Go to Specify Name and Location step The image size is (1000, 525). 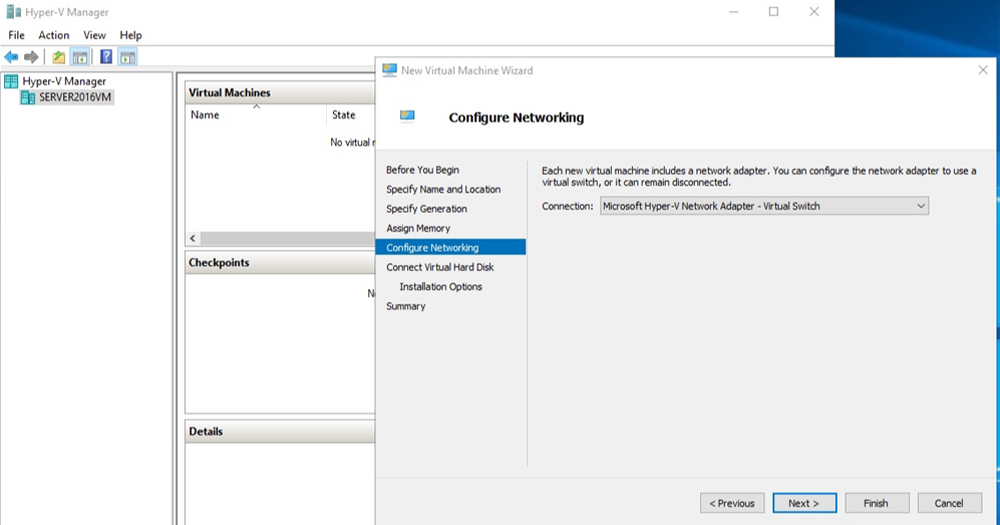pos(443,189)
